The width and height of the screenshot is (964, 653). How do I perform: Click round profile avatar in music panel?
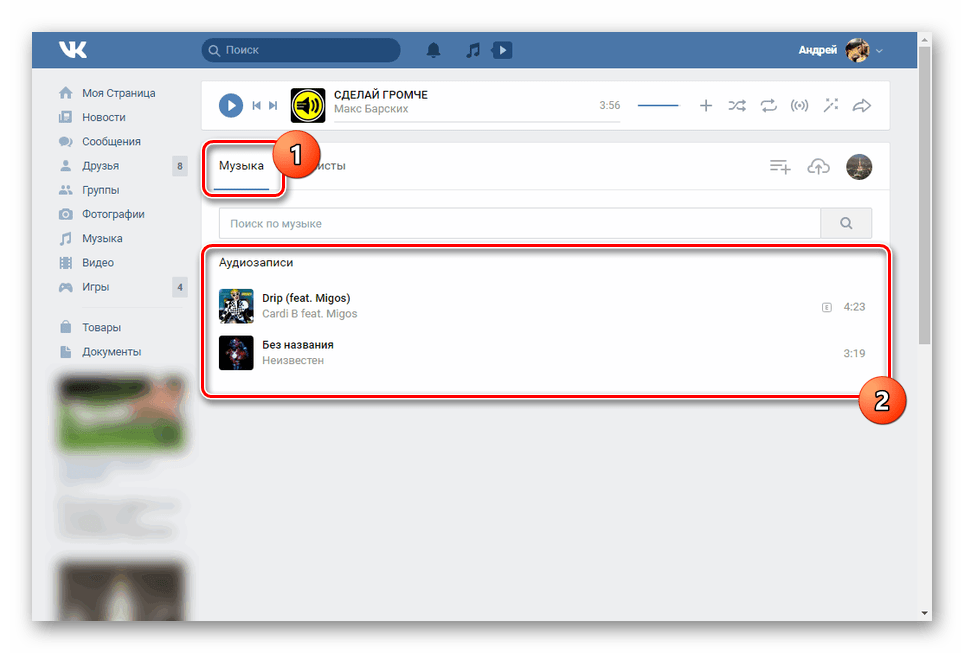click(859, 167)
